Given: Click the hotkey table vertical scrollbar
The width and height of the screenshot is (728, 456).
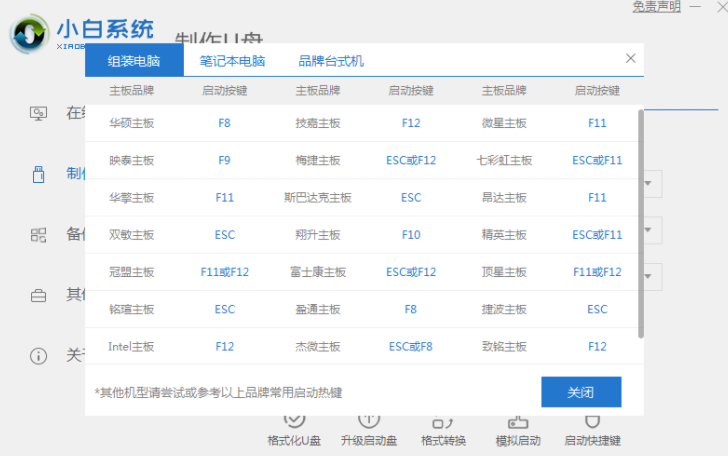Looking at the screenshot, I should click(x=640, y=220).
